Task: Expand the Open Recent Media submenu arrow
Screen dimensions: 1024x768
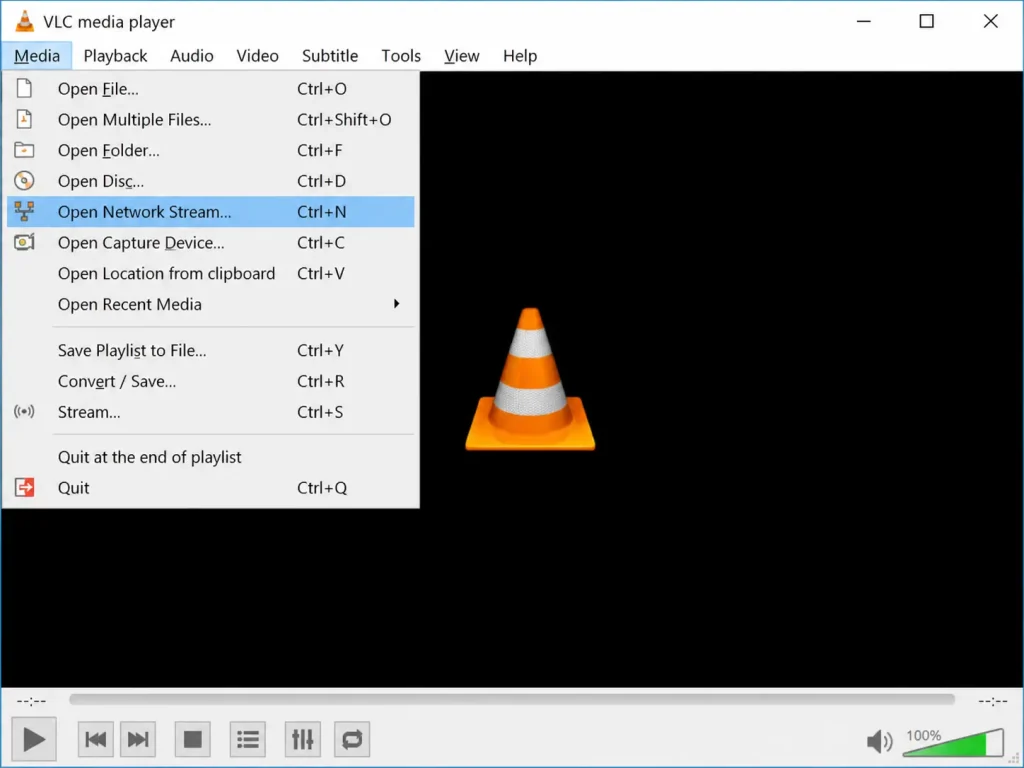Action: 396,304
